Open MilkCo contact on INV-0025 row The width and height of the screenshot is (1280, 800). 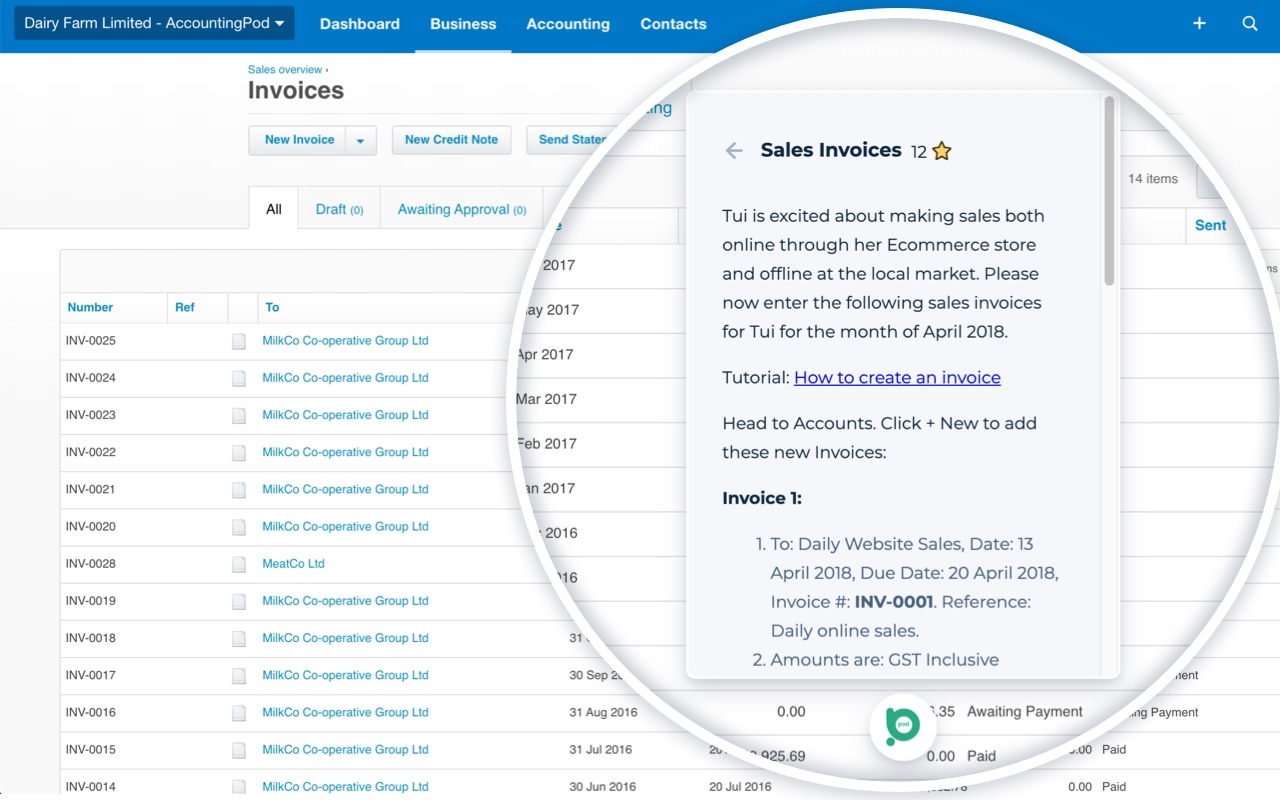pos(345,340)
